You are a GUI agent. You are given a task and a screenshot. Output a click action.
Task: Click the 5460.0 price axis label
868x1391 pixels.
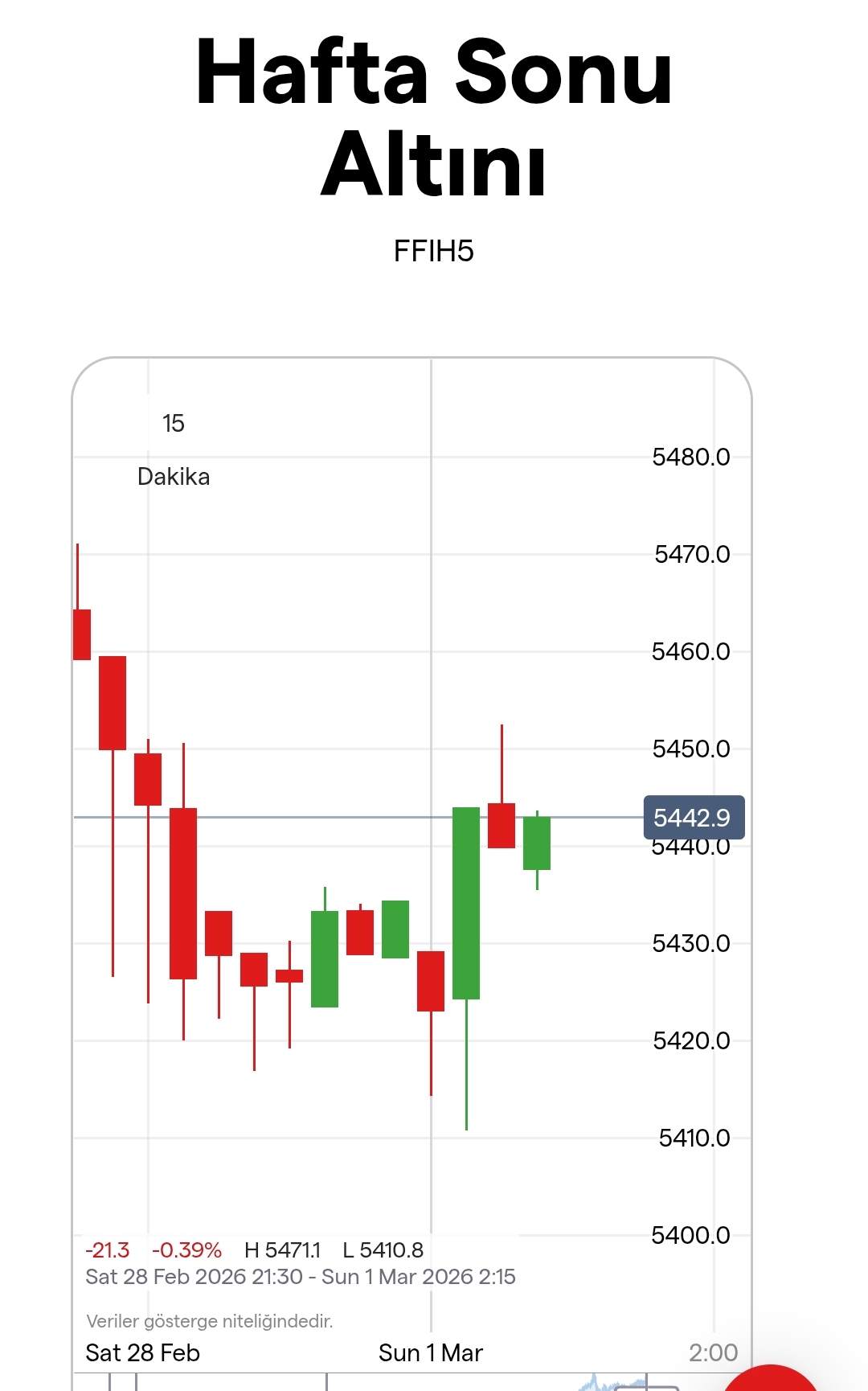coord(691,651)
